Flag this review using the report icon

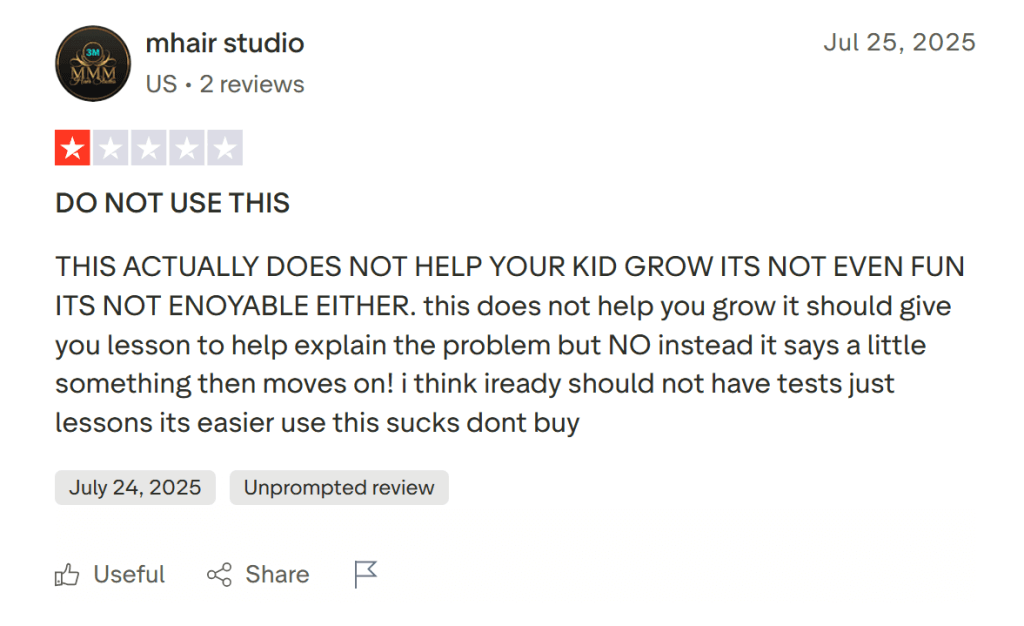point(365,574)
